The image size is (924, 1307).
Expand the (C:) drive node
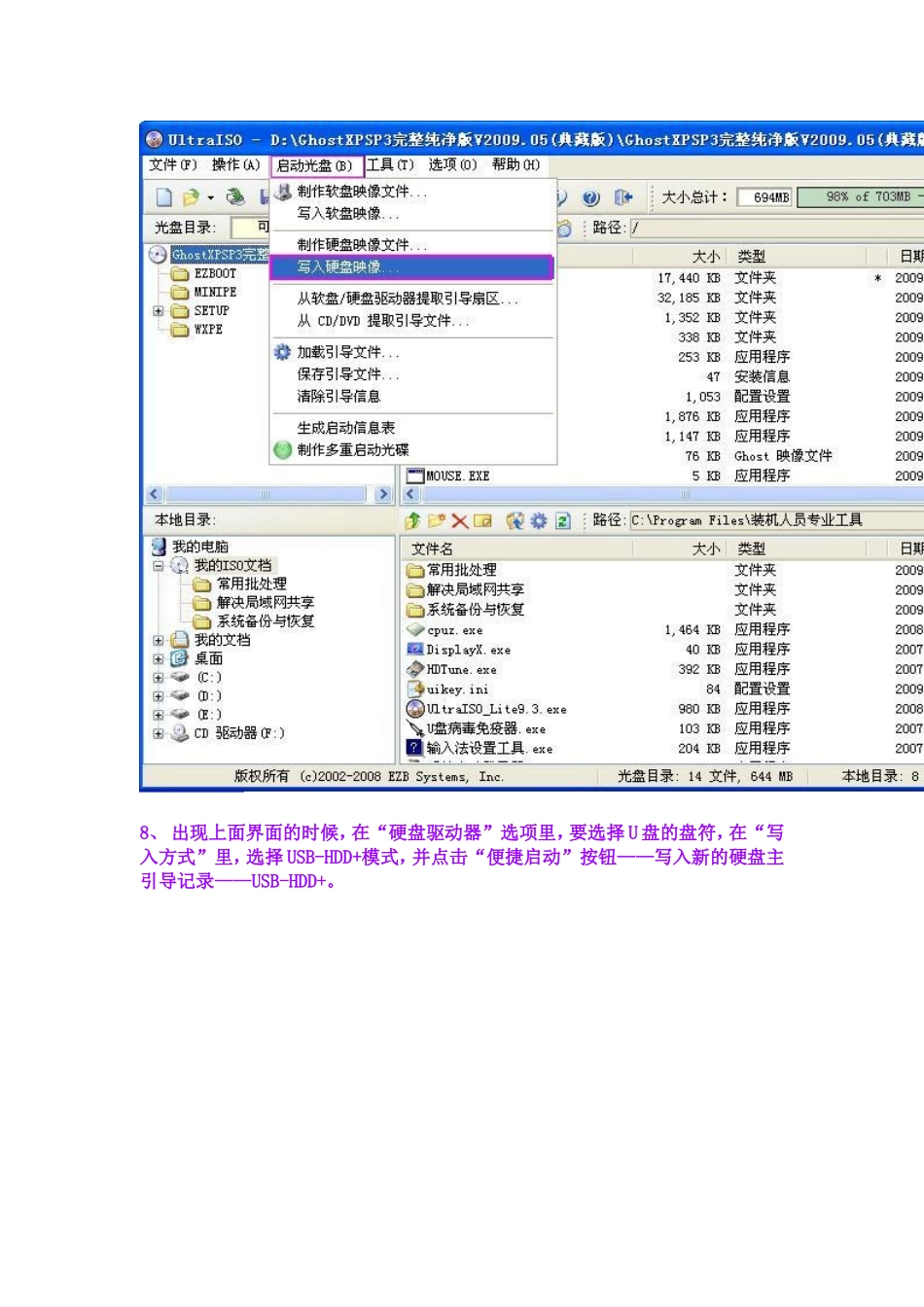click(x=159, y=678)
